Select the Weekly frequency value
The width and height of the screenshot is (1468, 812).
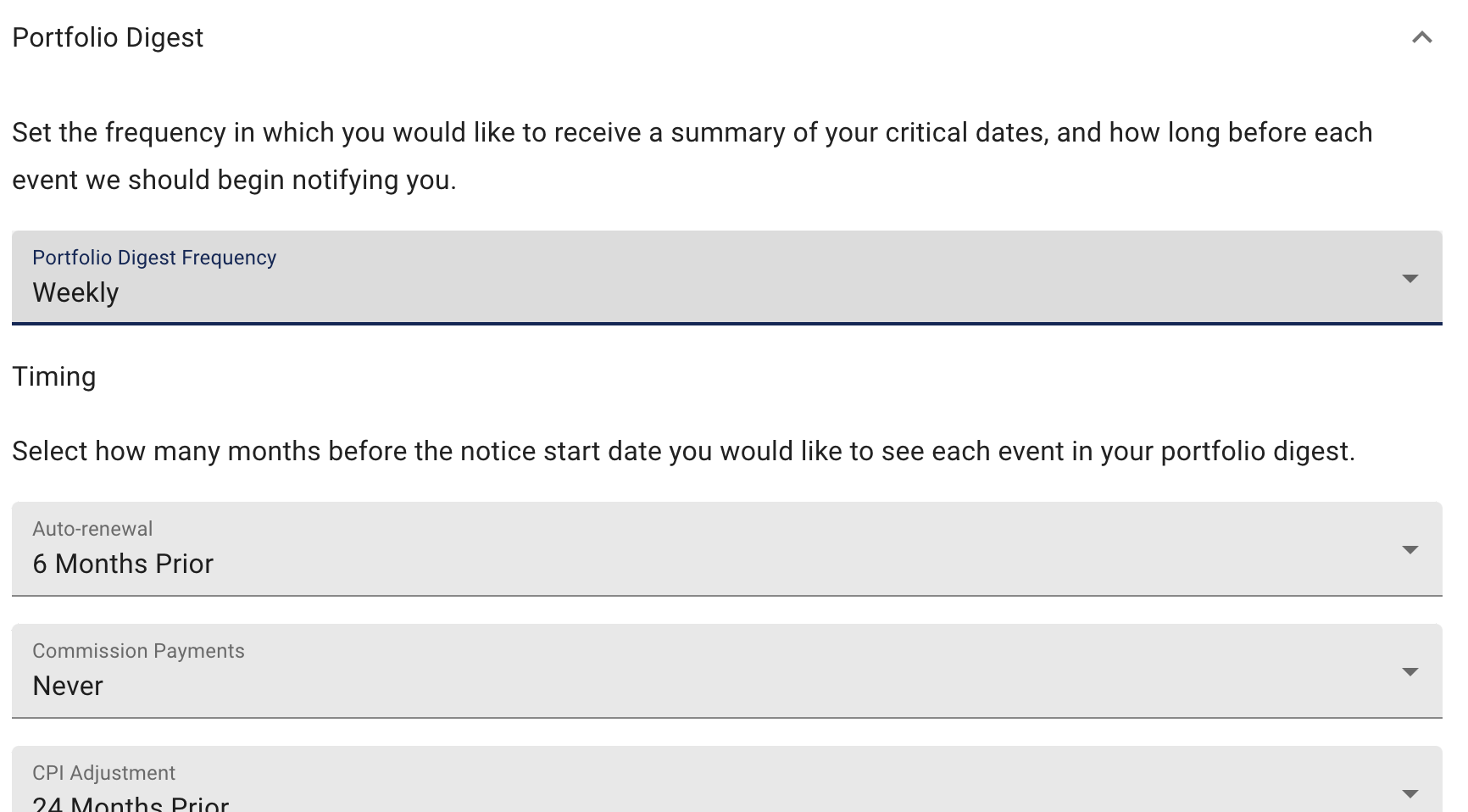pyautogui.click(x=75, y=293)
